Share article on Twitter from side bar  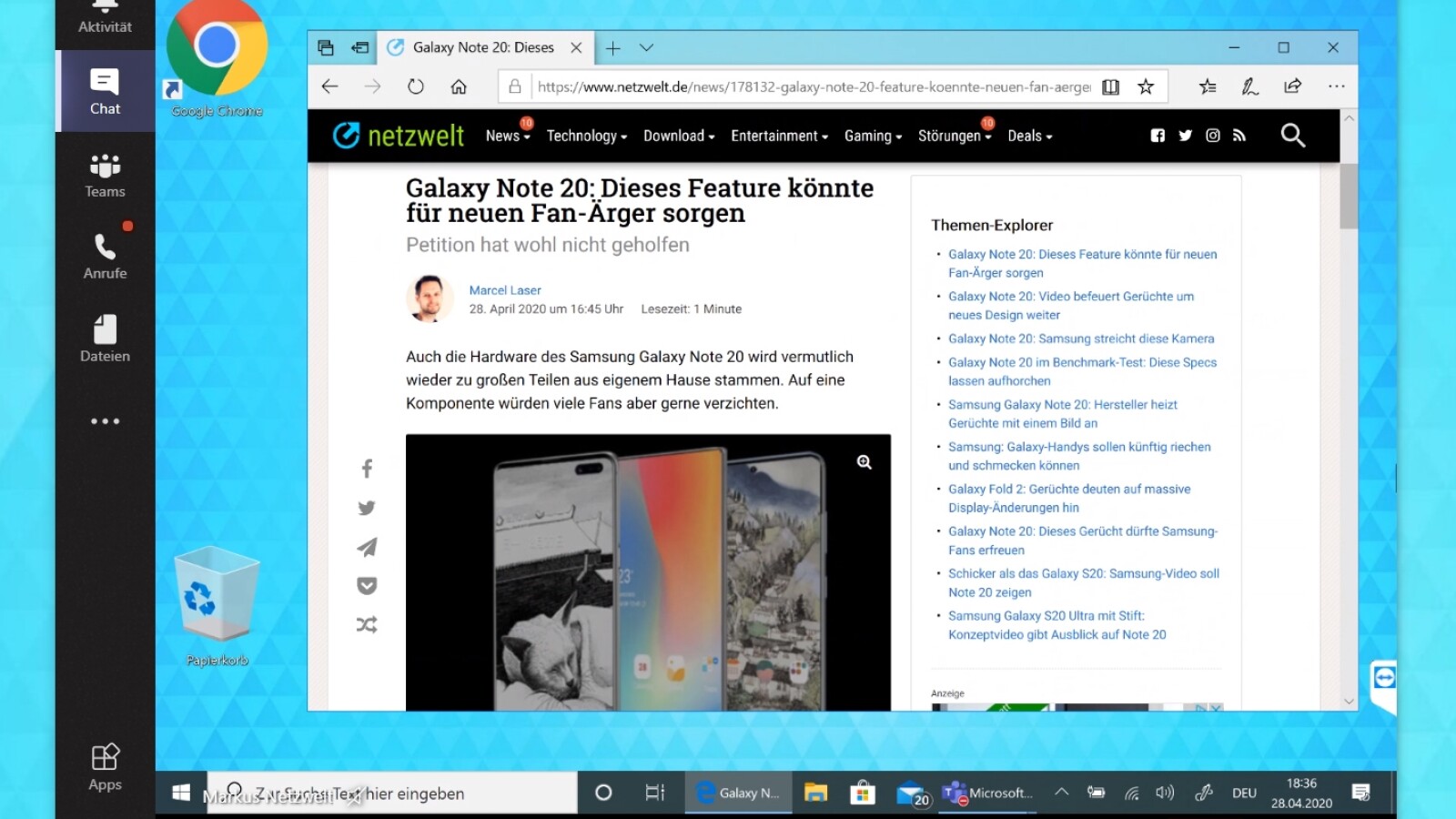[367, 508]
